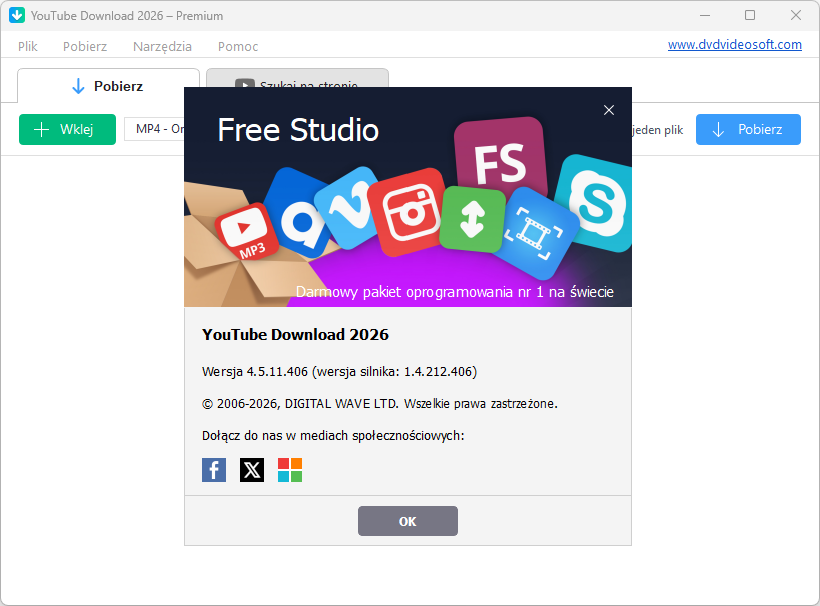Click the YouTube MP3 app icon in banner
Image resolution: width=820 pixels, height=606 pixels.
click(247, 231)
